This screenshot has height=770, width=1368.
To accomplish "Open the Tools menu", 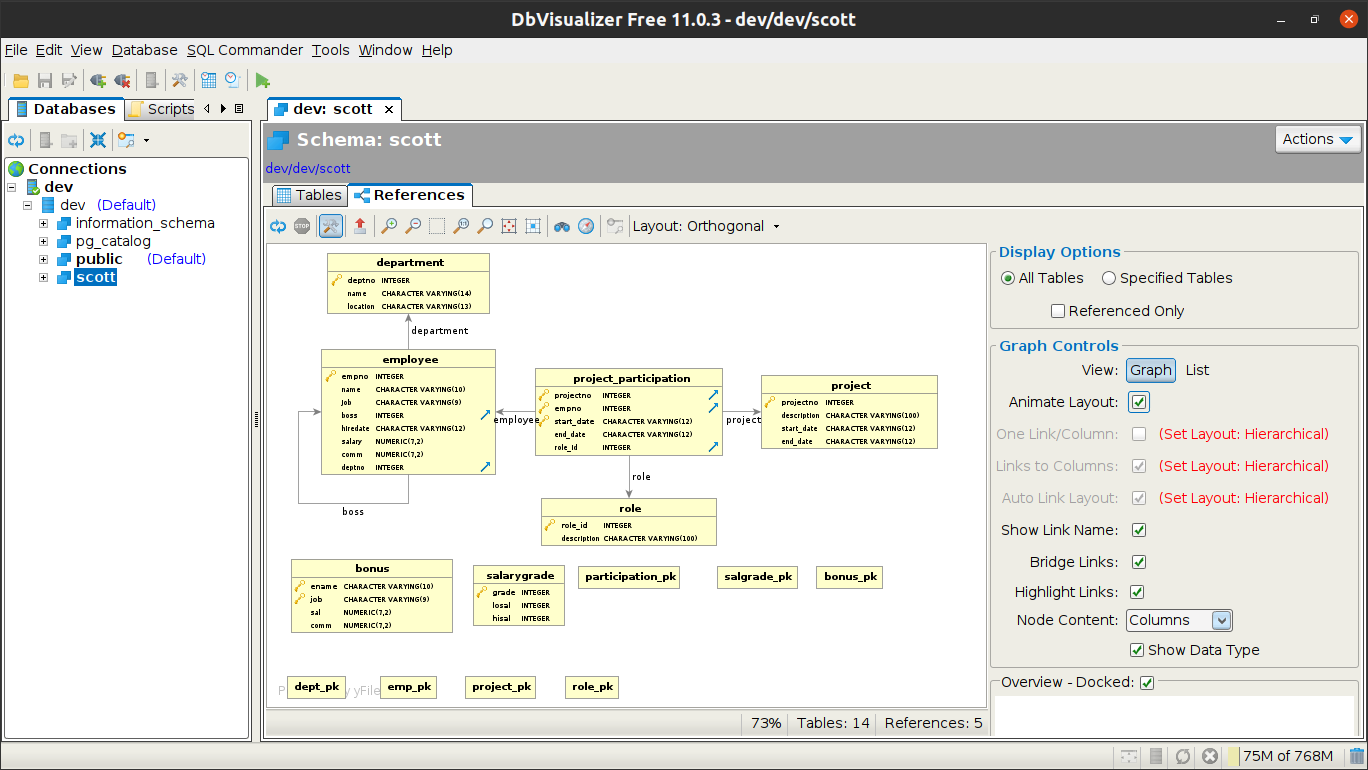I will click(331, 50).
